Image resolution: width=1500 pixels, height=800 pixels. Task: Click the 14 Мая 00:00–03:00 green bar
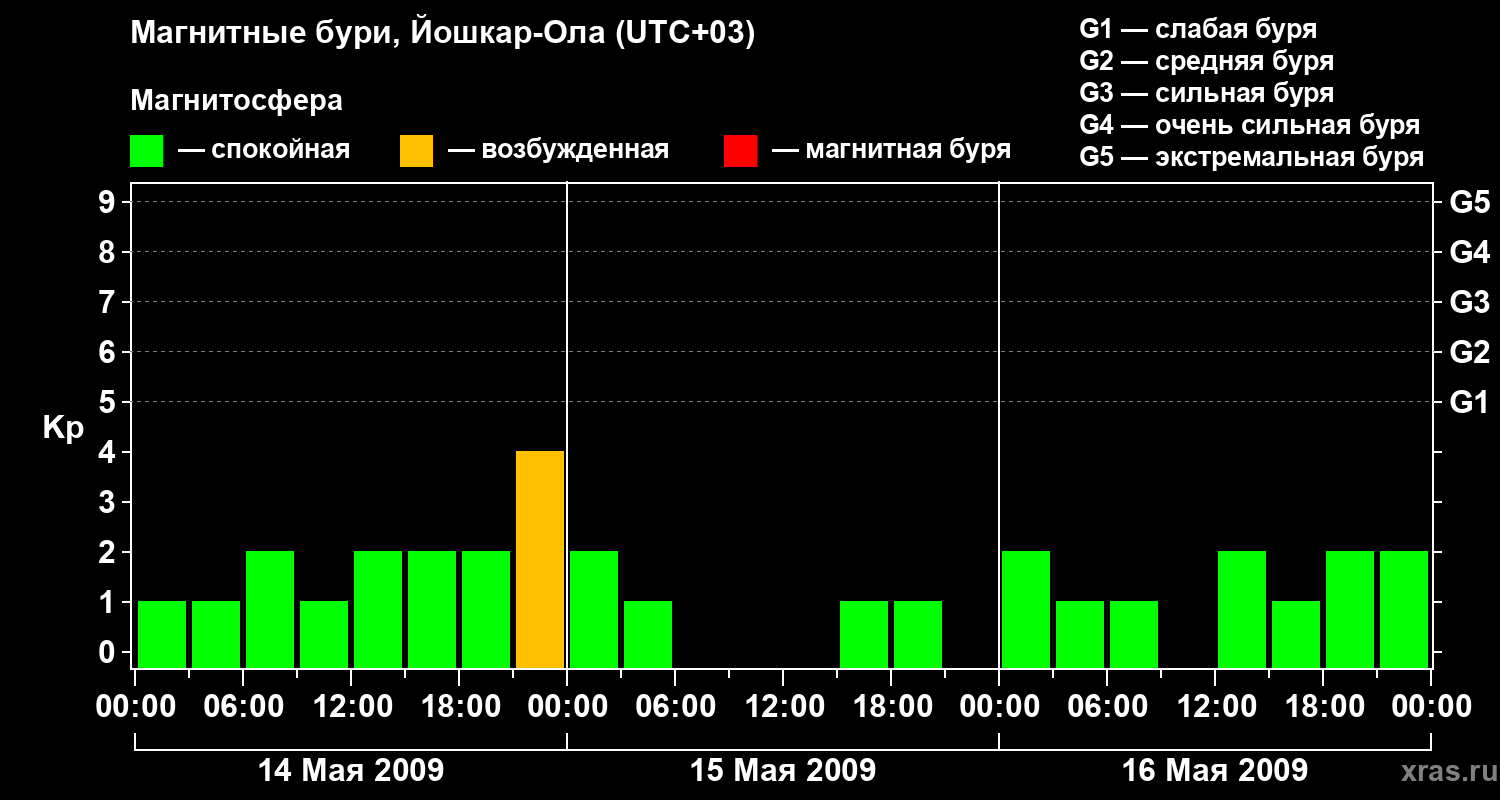162,634
